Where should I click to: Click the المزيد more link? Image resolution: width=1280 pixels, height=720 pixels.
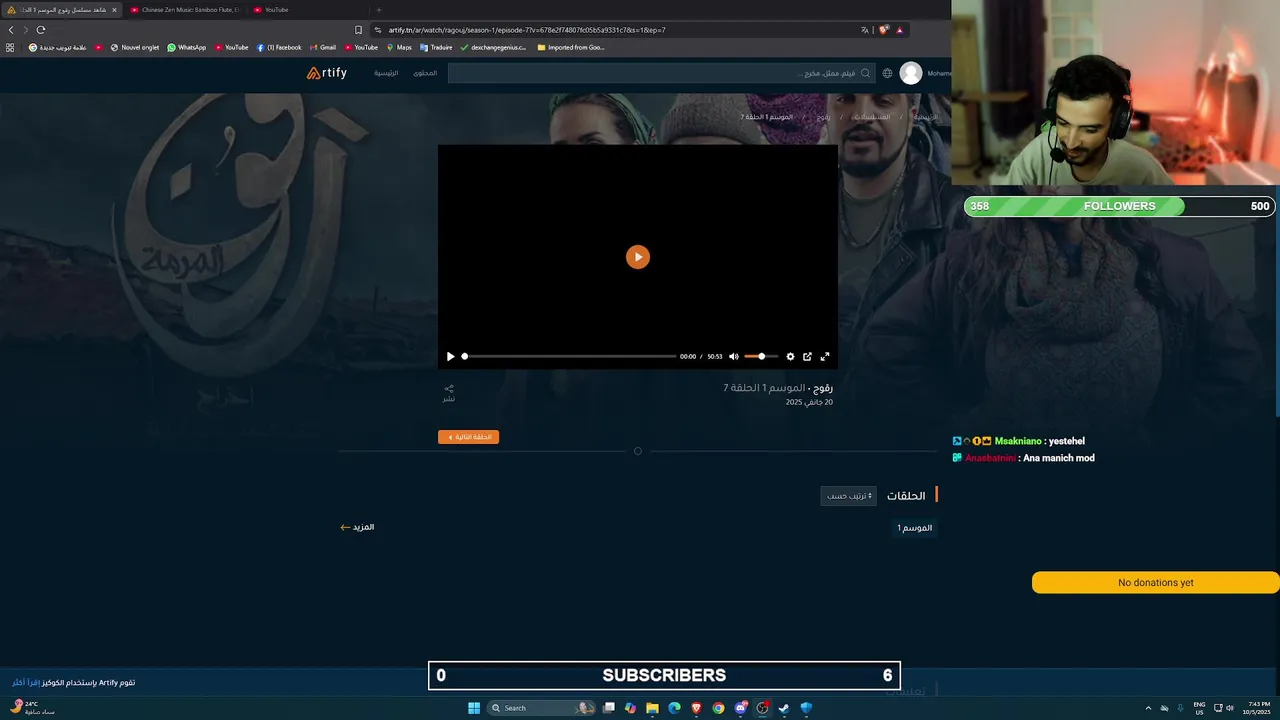pos(357,527)
